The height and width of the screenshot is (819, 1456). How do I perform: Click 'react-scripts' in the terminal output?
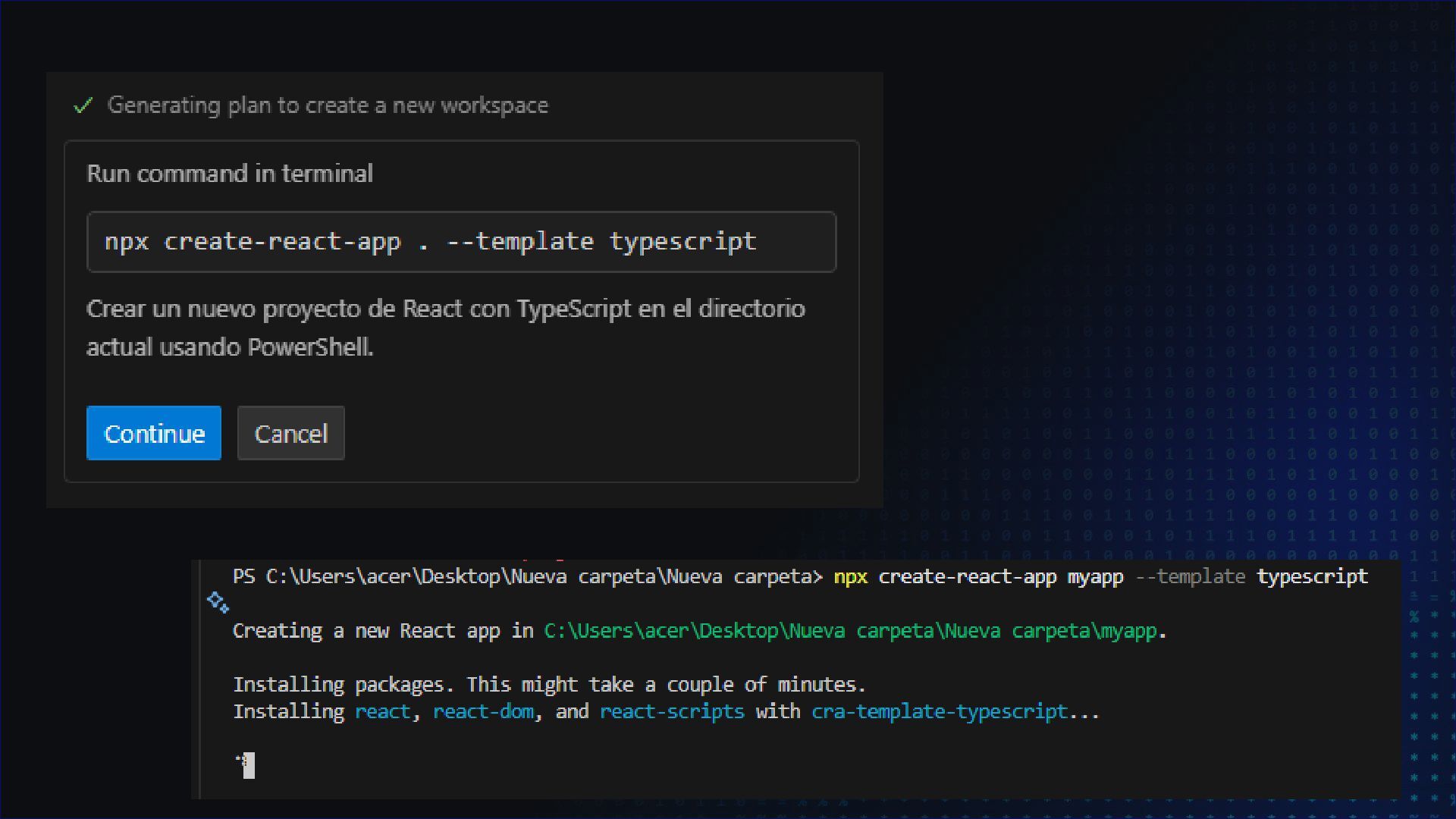pos(672,712)
